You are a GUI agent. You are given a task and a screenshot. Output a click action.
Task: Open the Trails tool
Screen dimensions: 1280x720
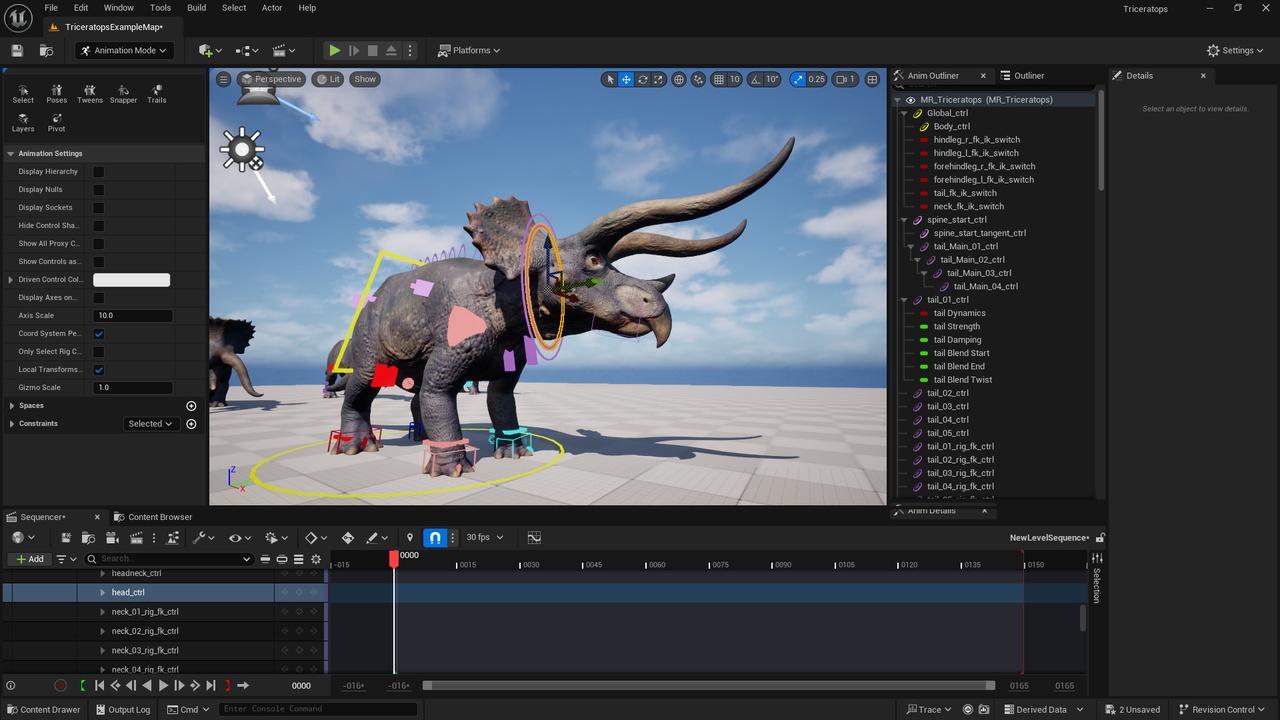coord(157,94)
